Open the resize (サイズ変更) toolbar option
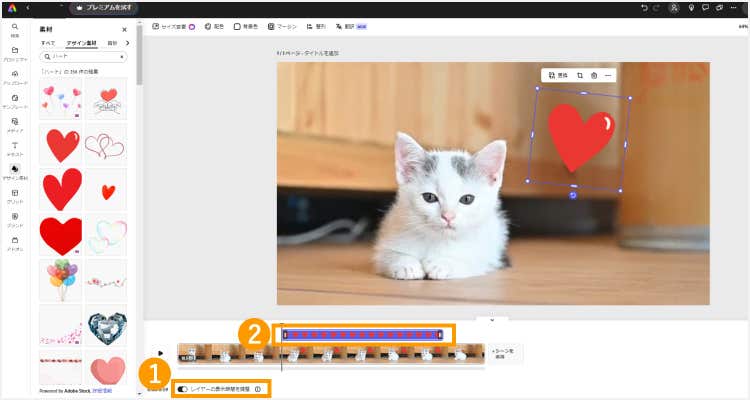Screen dimensions: 750x400 click(x=174, y=27)
